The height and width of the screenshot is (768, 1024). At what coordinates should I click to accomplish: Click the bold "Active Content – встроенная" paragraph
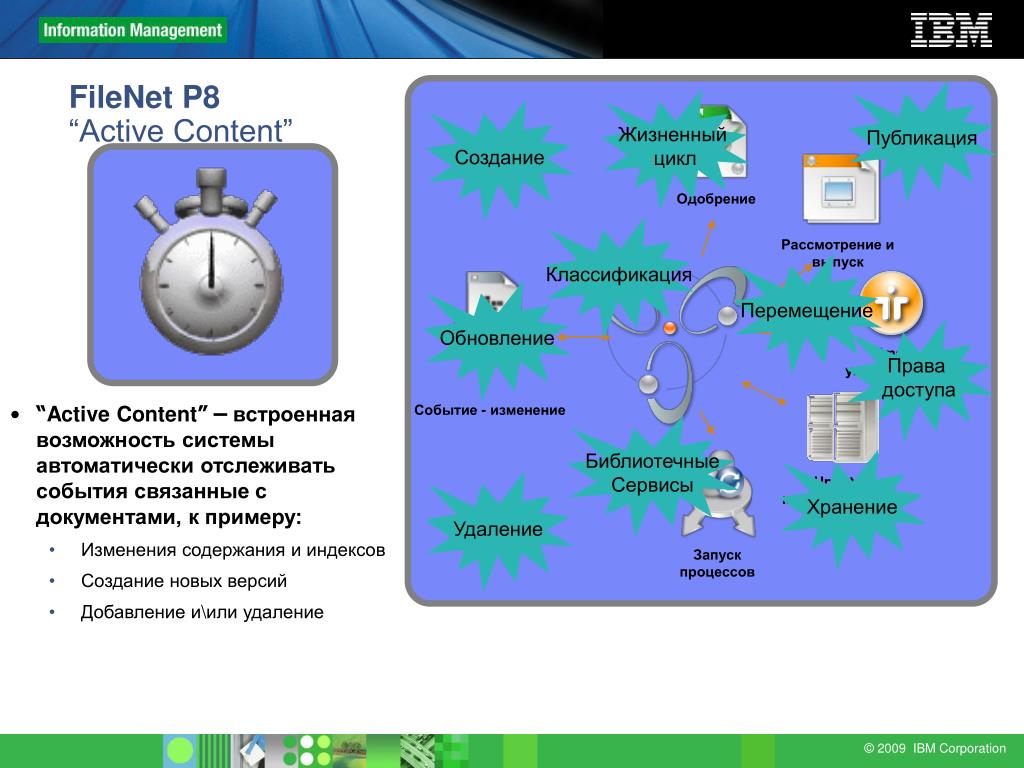tap(196, 466)
